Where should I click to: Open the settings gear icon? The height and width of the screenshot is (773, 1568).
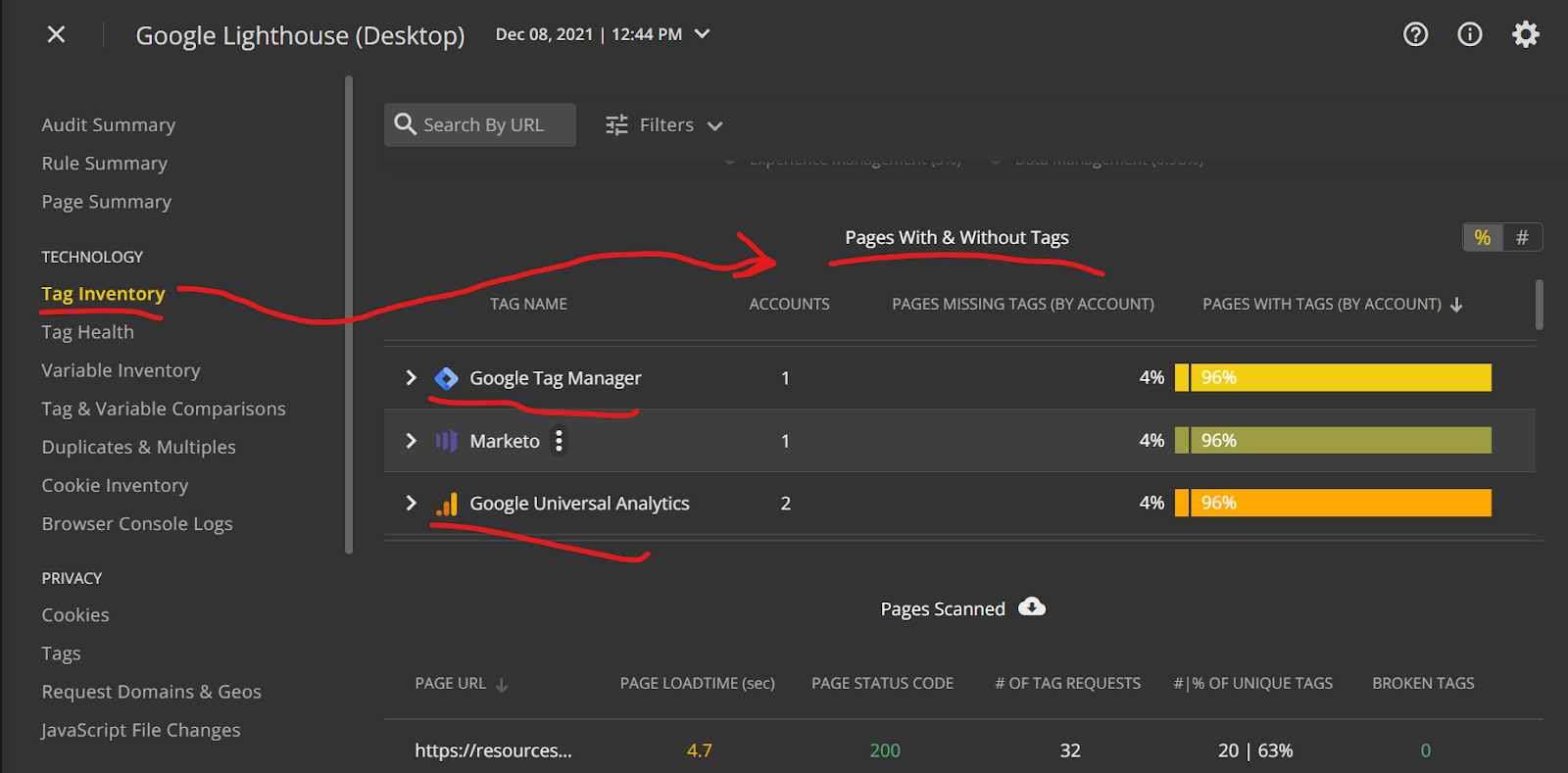point(1525,34)
